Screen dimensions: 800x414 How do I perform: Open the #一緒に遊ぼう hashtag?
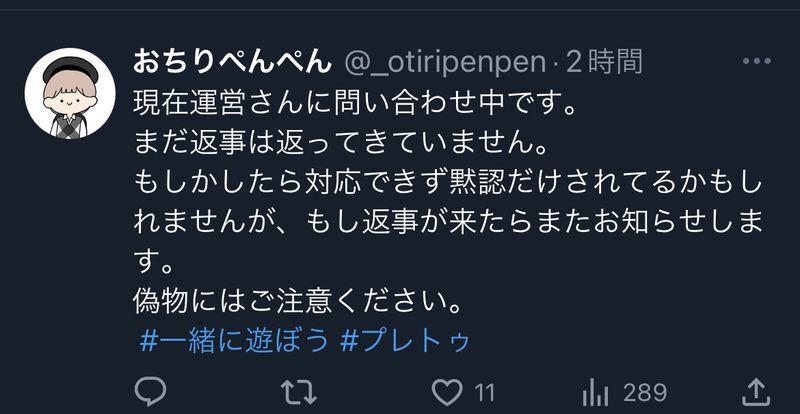tap(234, 342)
